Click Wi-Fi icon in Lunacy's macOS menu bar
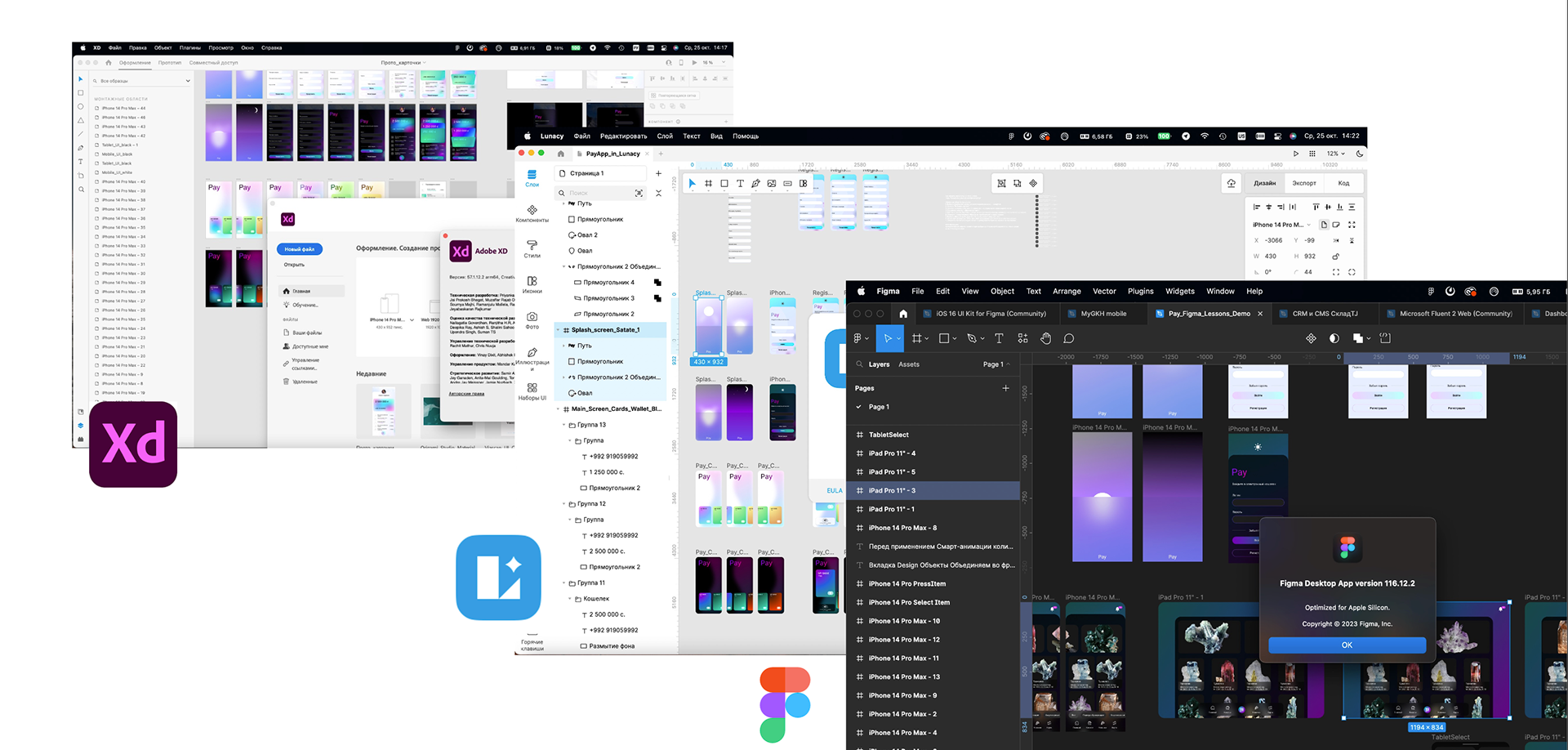The height and width of the screenshot is (750, 1568). coord(1204,136)
